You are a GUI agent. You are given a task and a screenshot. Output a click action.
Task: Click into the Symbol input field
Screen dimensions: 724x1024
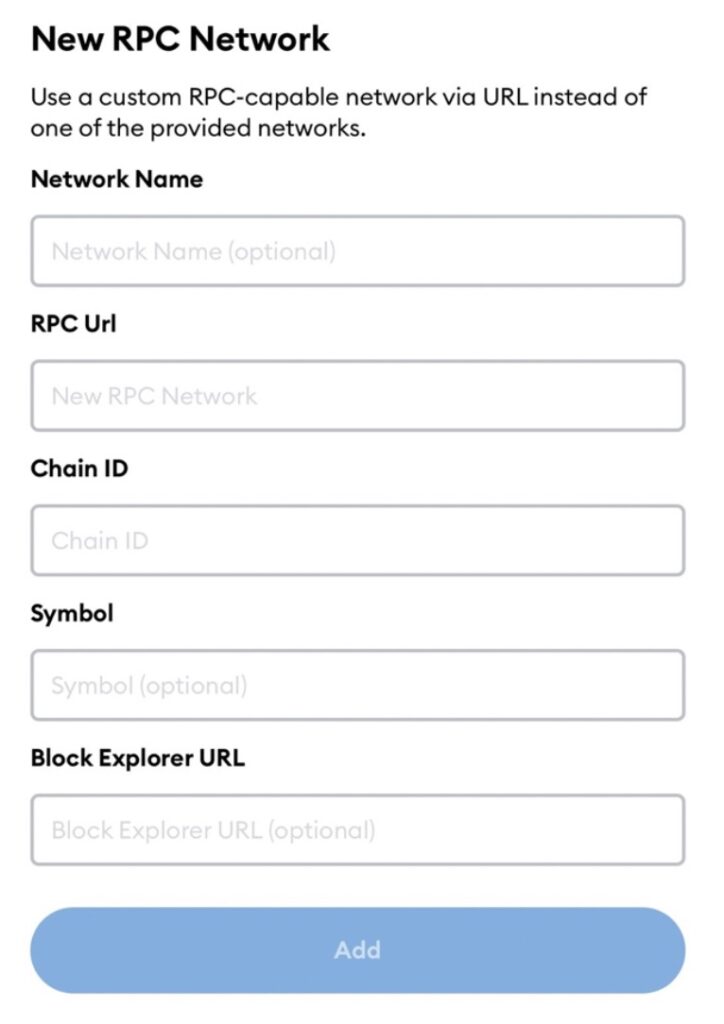click(x=358, y=685)
